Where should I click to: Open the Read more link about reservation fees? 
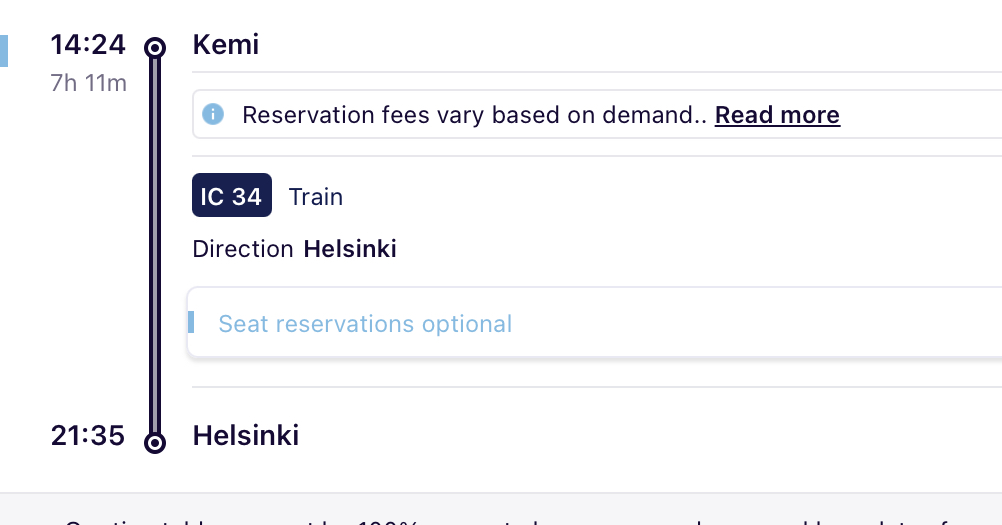[x=777, y=115]
